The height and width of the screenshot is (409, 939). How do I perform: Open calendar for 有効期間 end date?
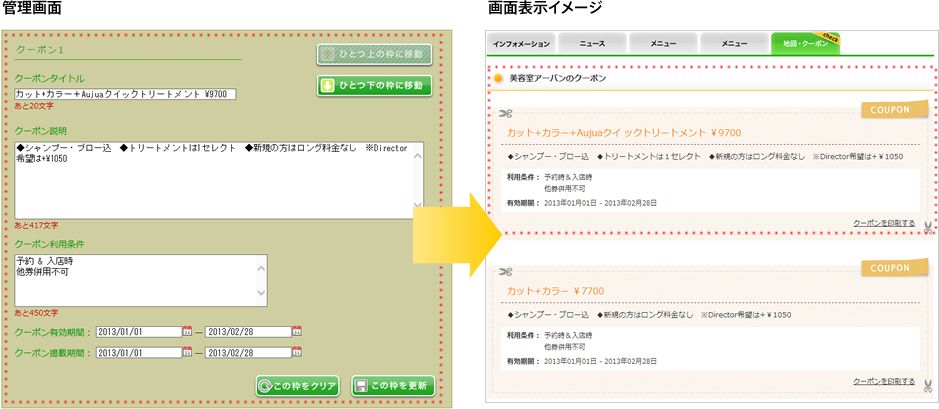297,331
